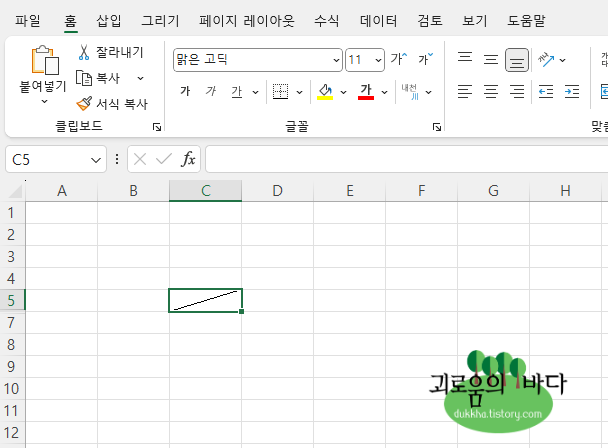The height and width of the screenshot is (448, 608).
Task: Toggle bold formatting (가)
Action: (185, 92)
